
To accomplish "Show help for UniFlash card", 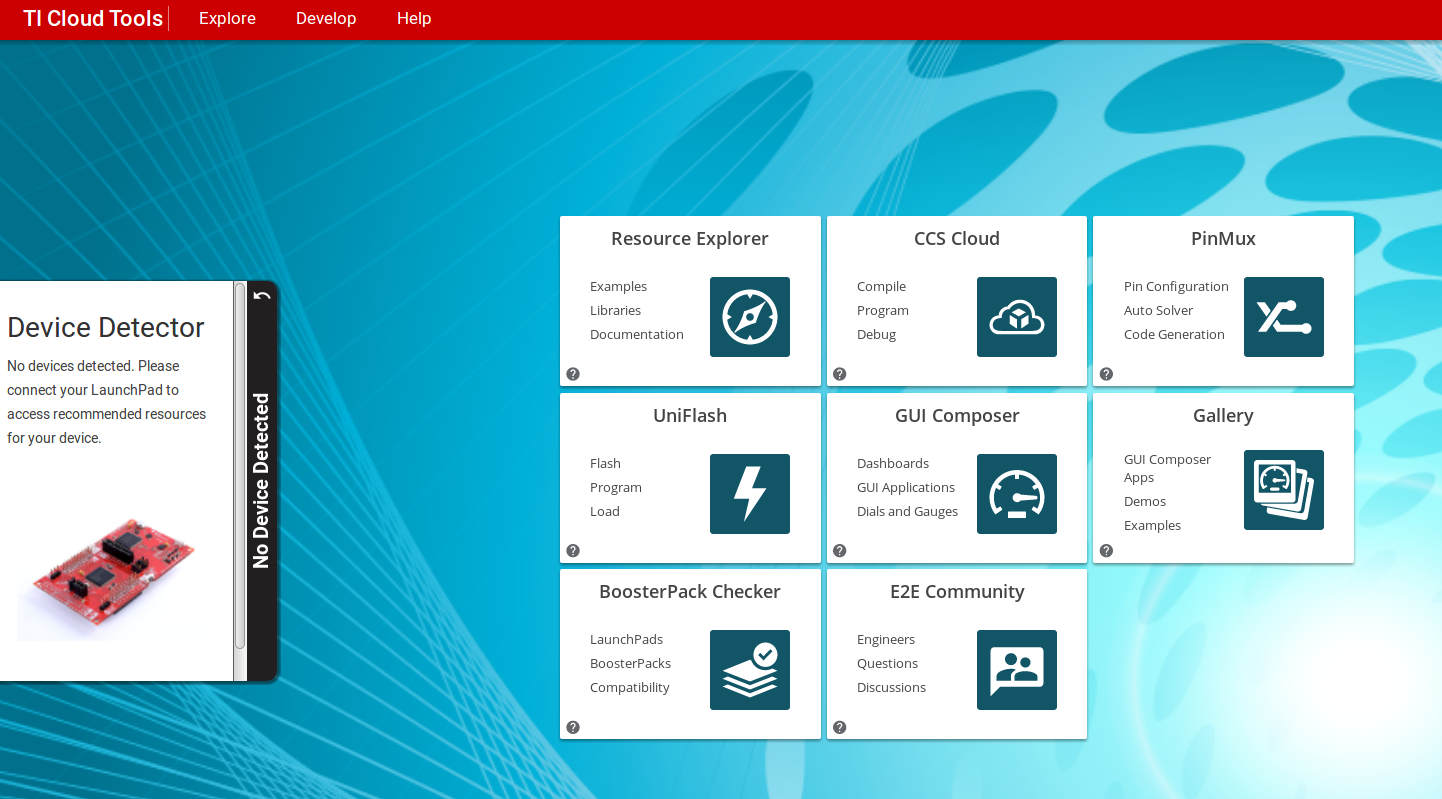I will [573, 550].
